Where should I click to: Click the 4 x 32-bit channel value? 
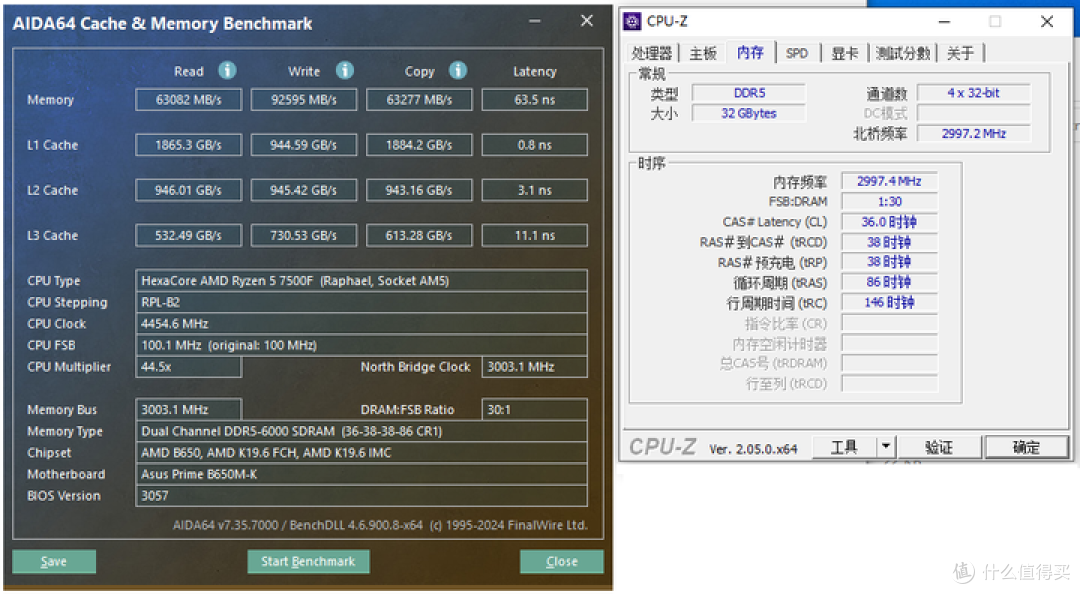[x=973, y=93]
